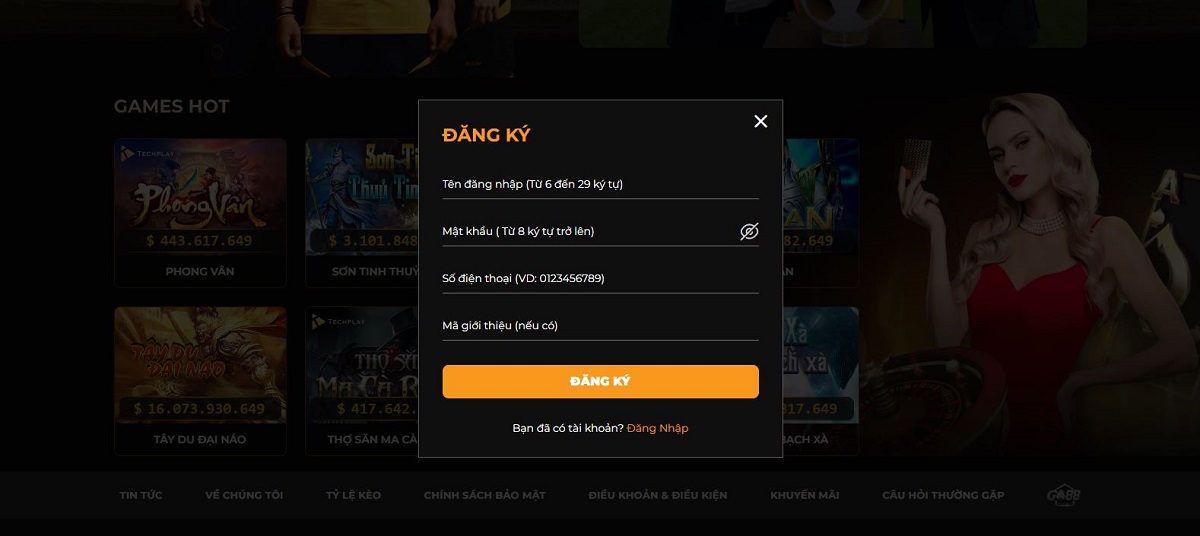This screenshot has width=1200, height=536.
Task: Open Điều Khoản & Điều Kiện link
Action: pos(658,495)
